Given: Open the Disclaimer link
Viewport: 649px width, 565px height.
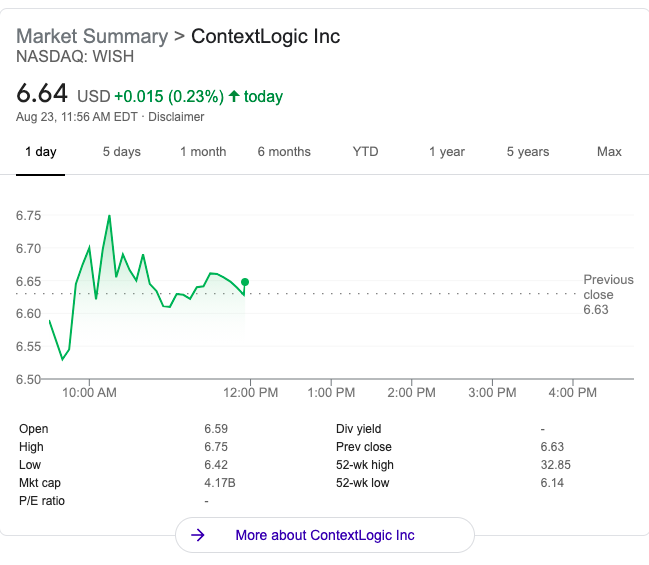Looking at the screenshot, I should pyautogui.click(x=176, y=117).
